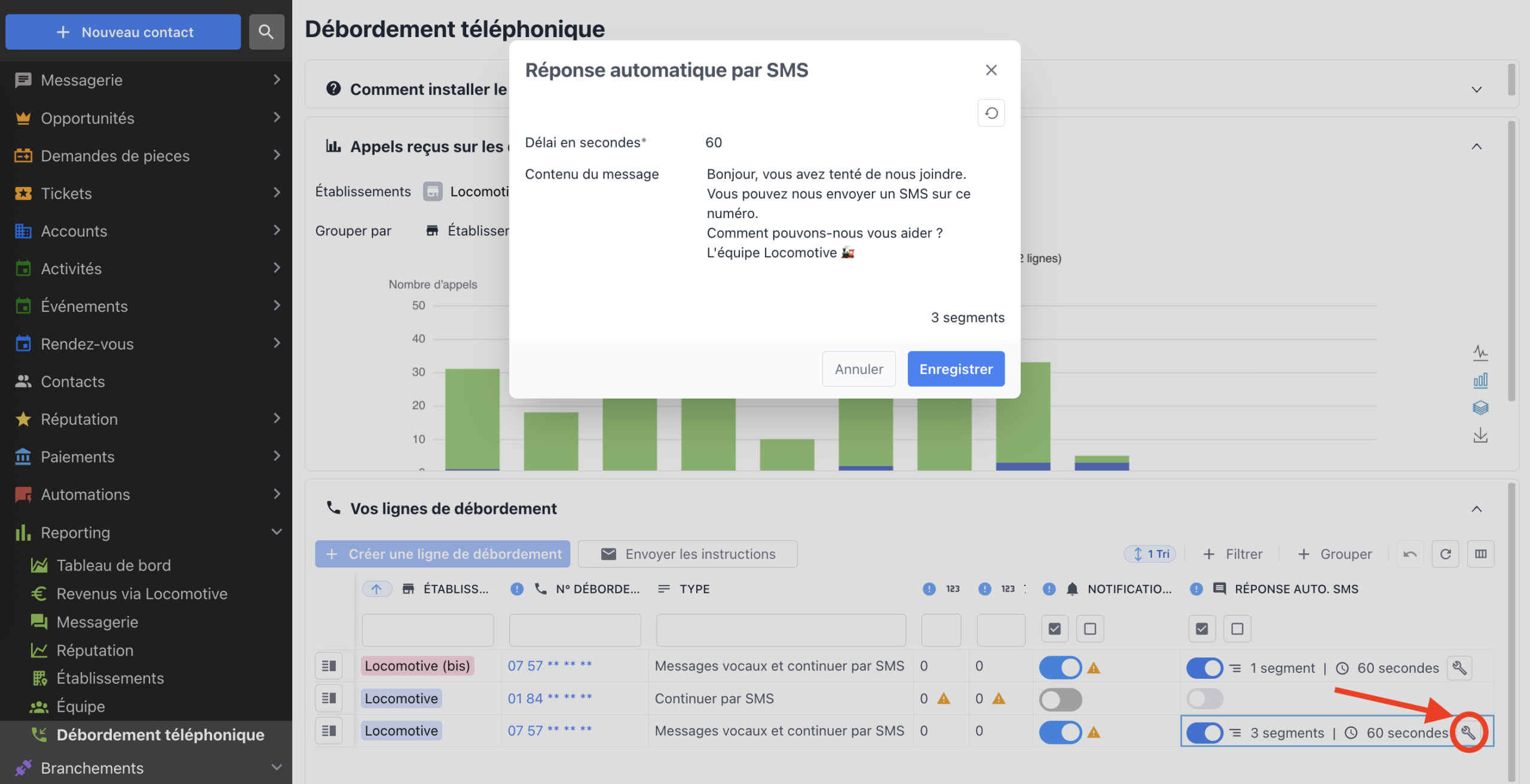Check the checked filter under Notification column
The image size is (1530, 784).
click(x=1055, y=629)
